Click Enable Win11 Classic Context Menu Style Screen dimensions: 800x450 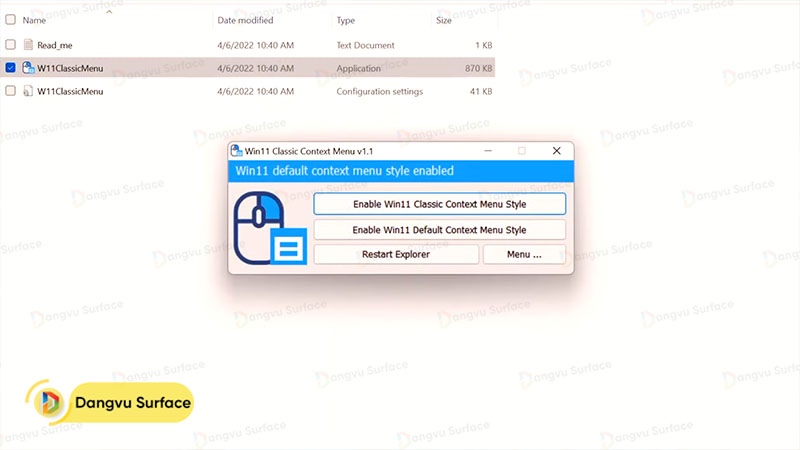(439, 204)
